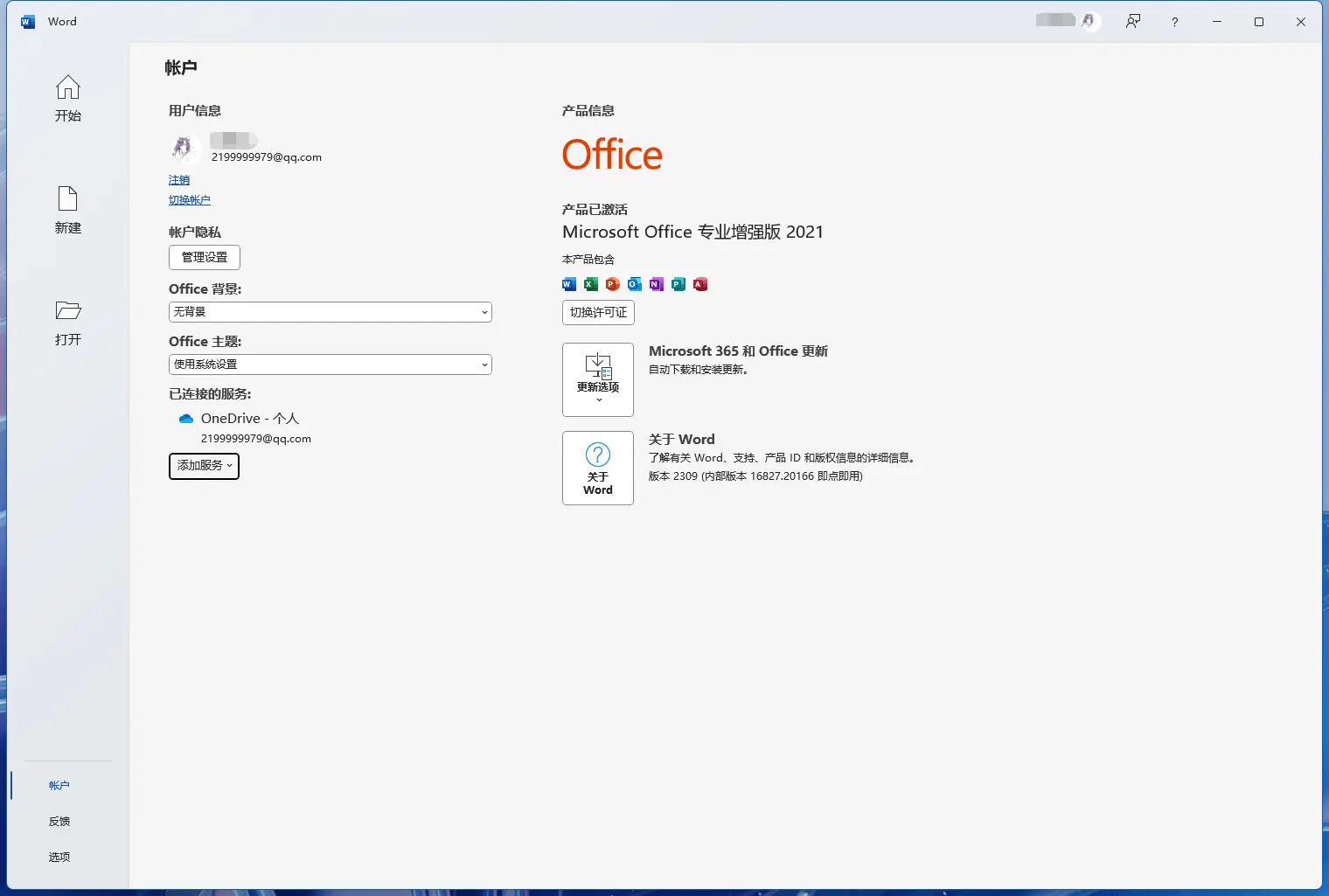Click the Change License (切换许可证) button
This screenshot has height=896, width=1329.
click(598, 312)
